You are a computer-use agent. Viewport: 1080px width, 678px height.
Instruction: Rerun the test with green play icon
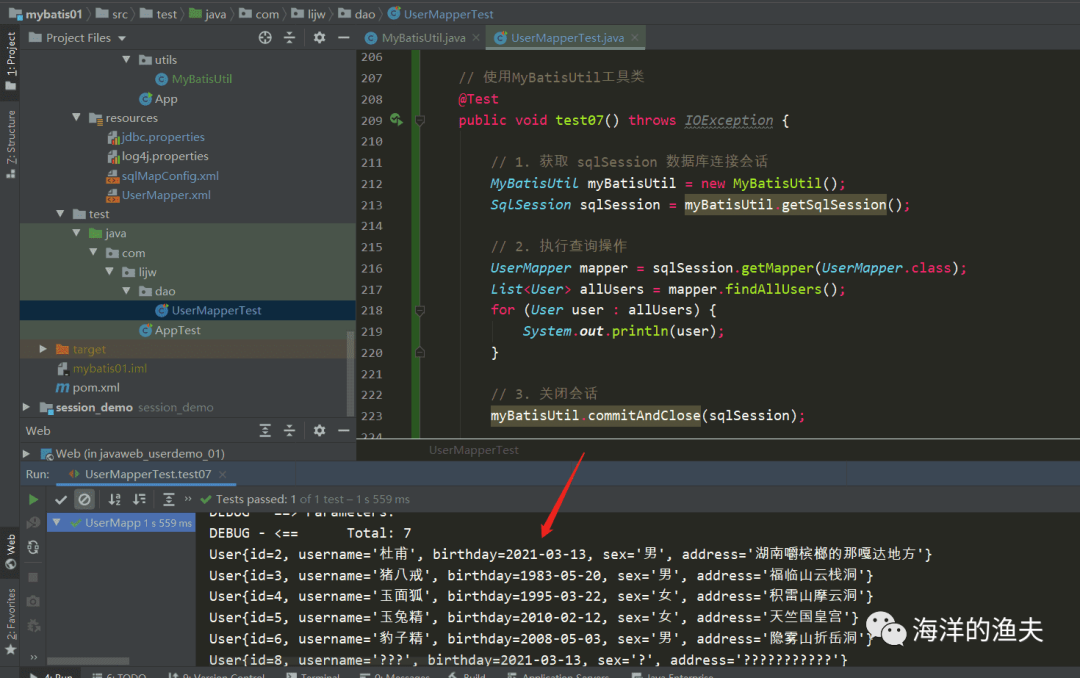click(33, 499)
